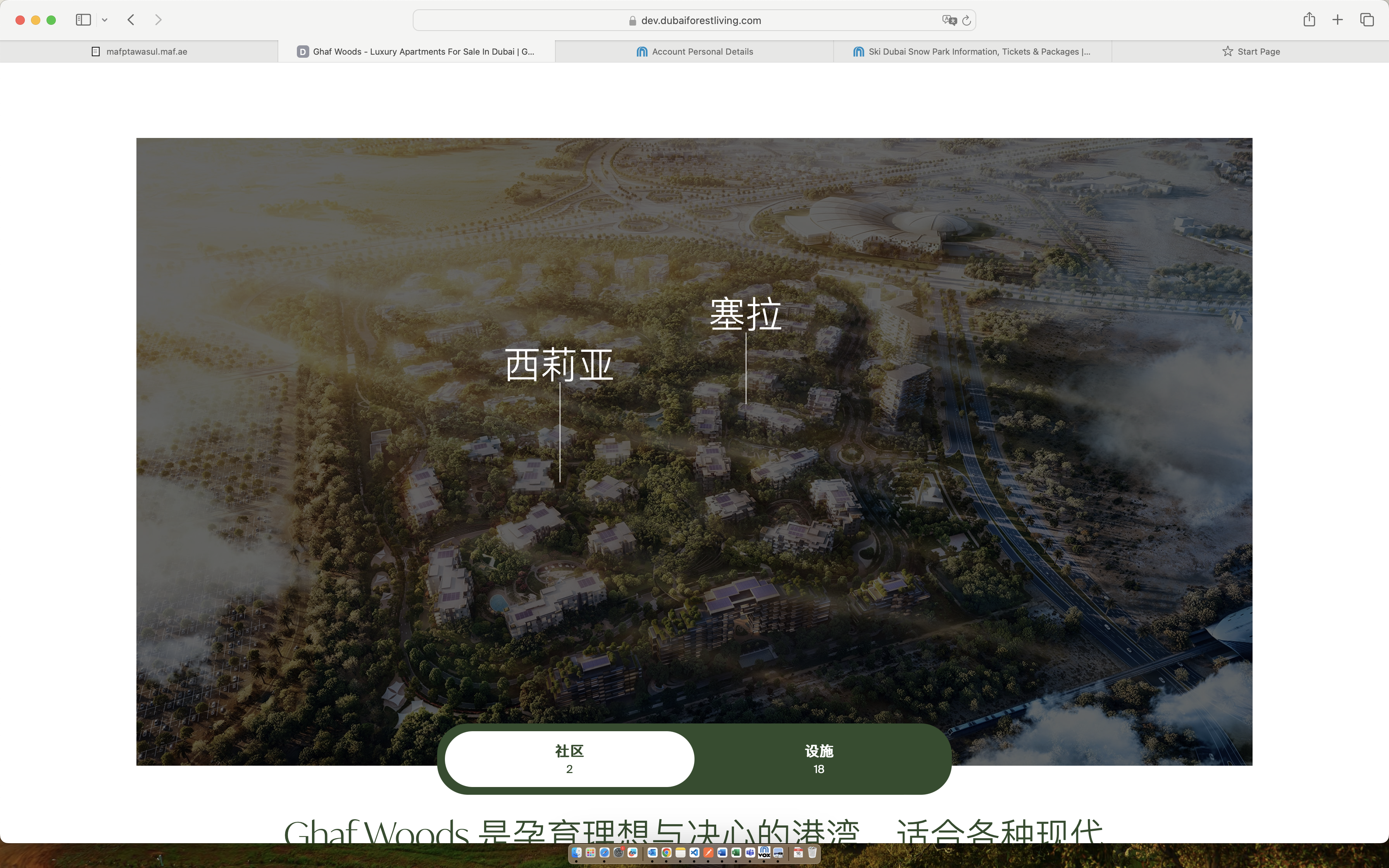Switch to the Ski Dubai Snow Park tab
The width and height of the screenshot is (1389, 868).
point(972,52)
